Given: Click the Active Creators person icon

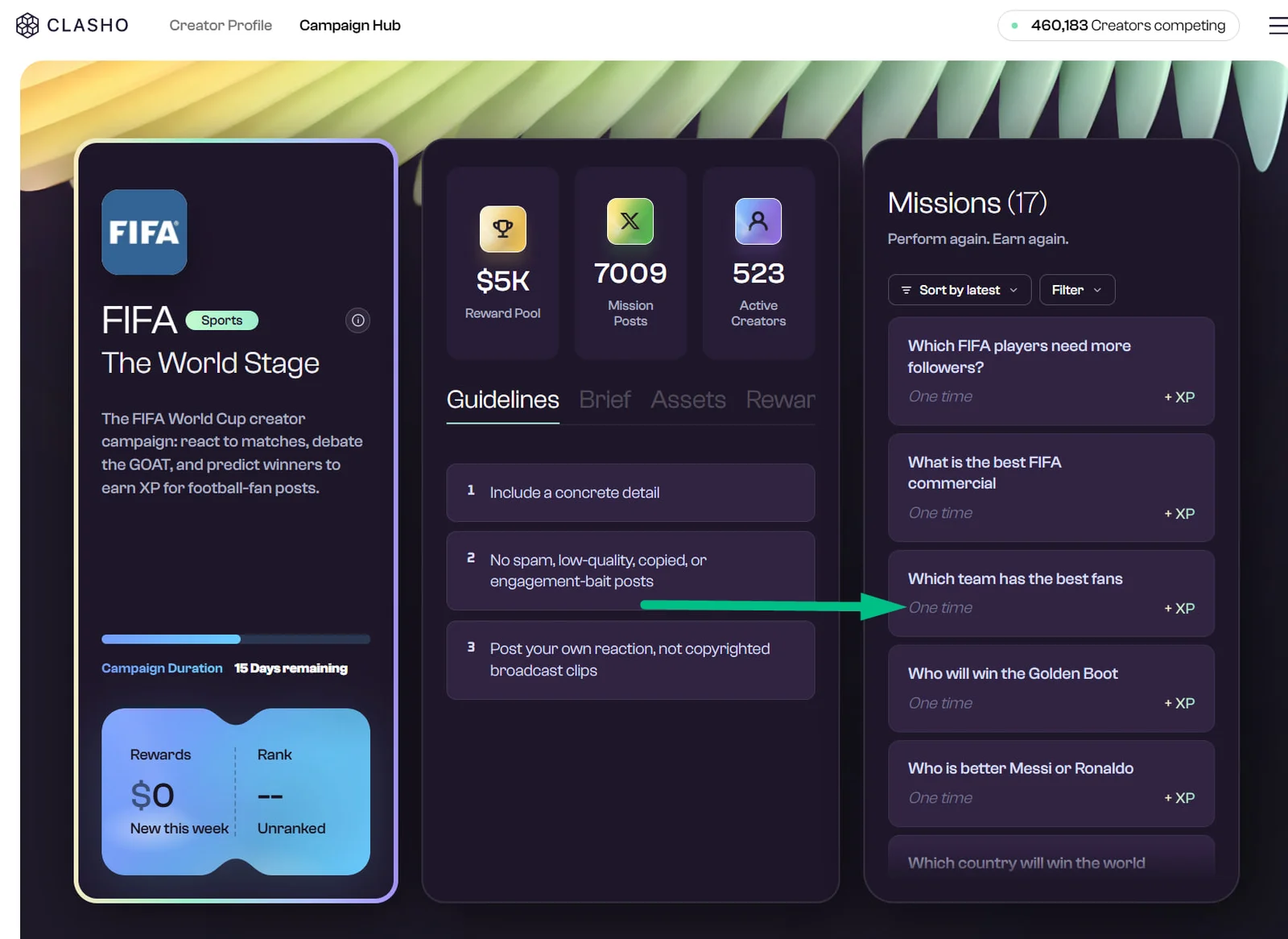Looking at the screenshot, I should (x=758, y=221).
